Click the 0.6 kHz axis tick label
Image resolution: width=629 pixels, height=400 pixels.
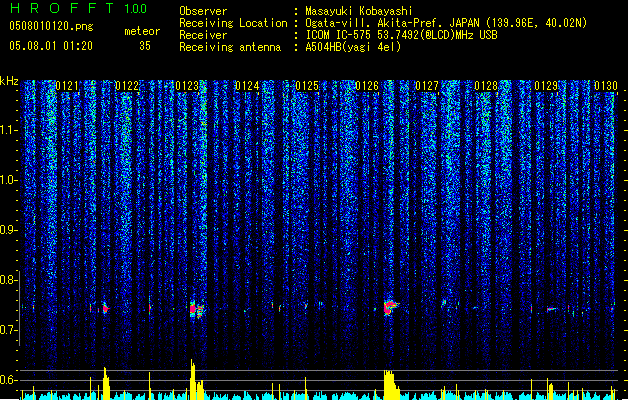coord(9,380)
